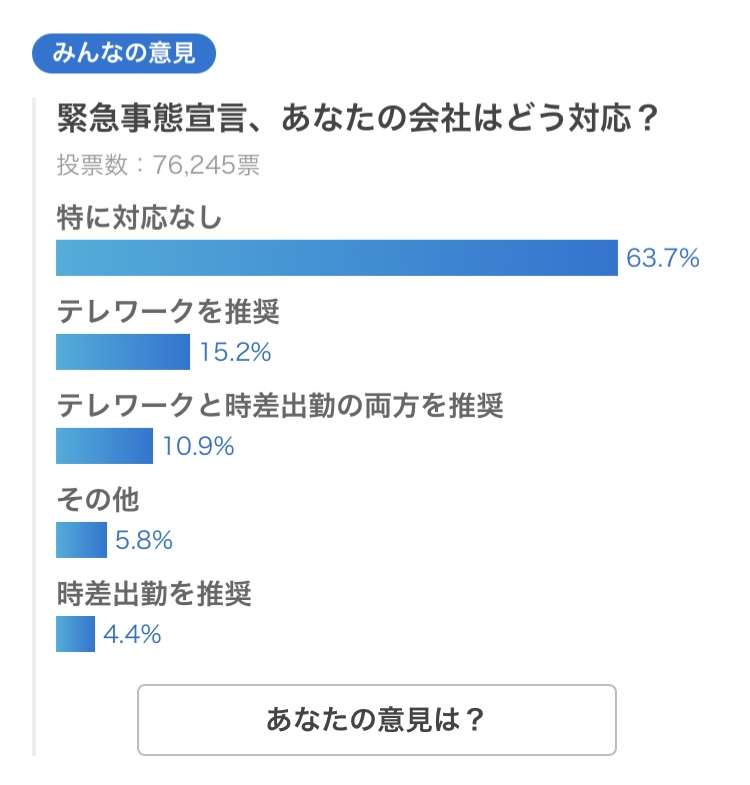750x785 pixels.
Task: Click the 63.7% result bar
Action: (337, 258)
